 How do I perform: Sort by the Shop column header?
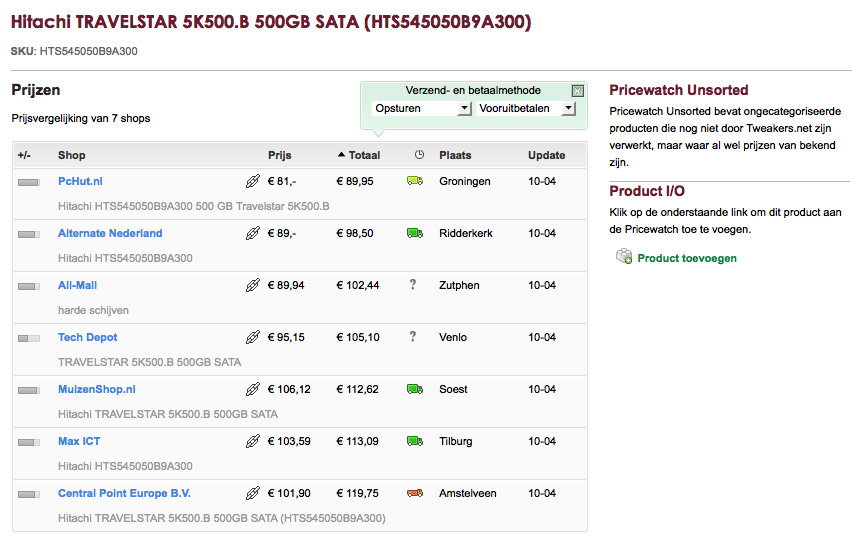[72, 155]
